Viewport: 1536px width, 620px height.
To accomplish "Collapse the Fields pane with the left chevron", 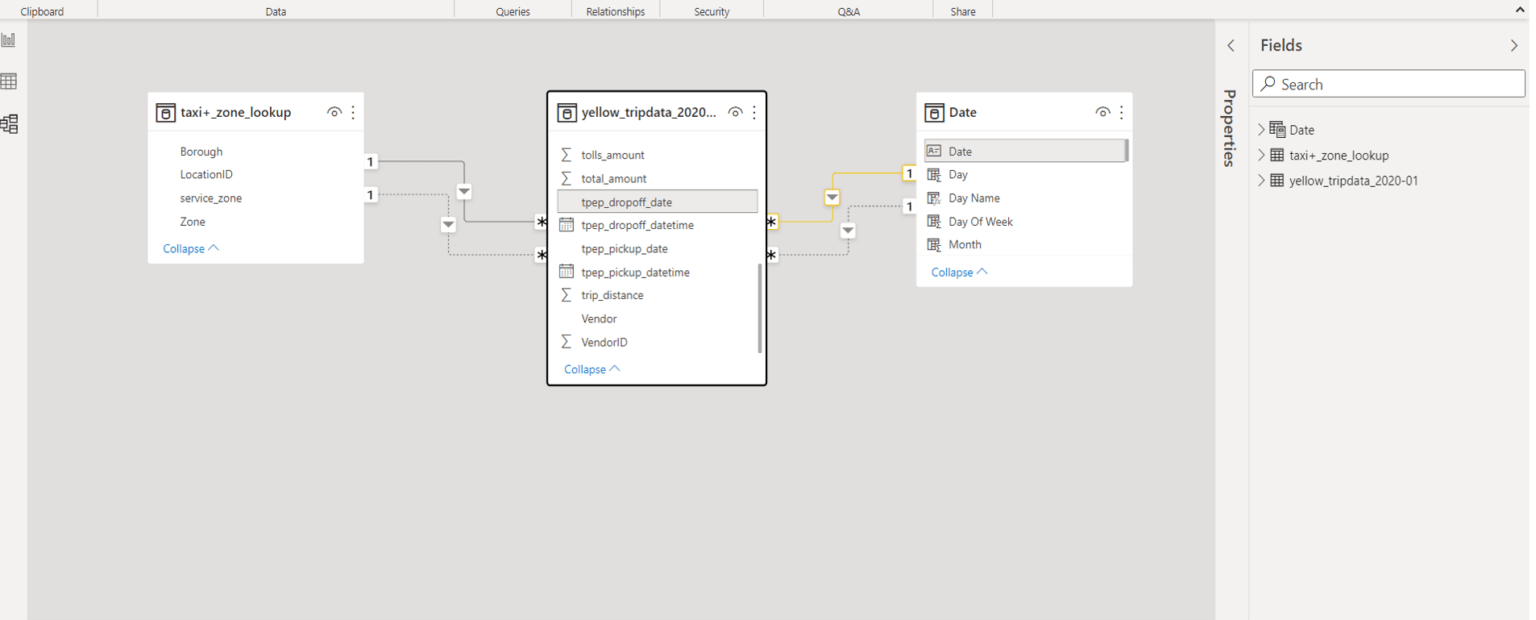I will [x=1230, y=45].
